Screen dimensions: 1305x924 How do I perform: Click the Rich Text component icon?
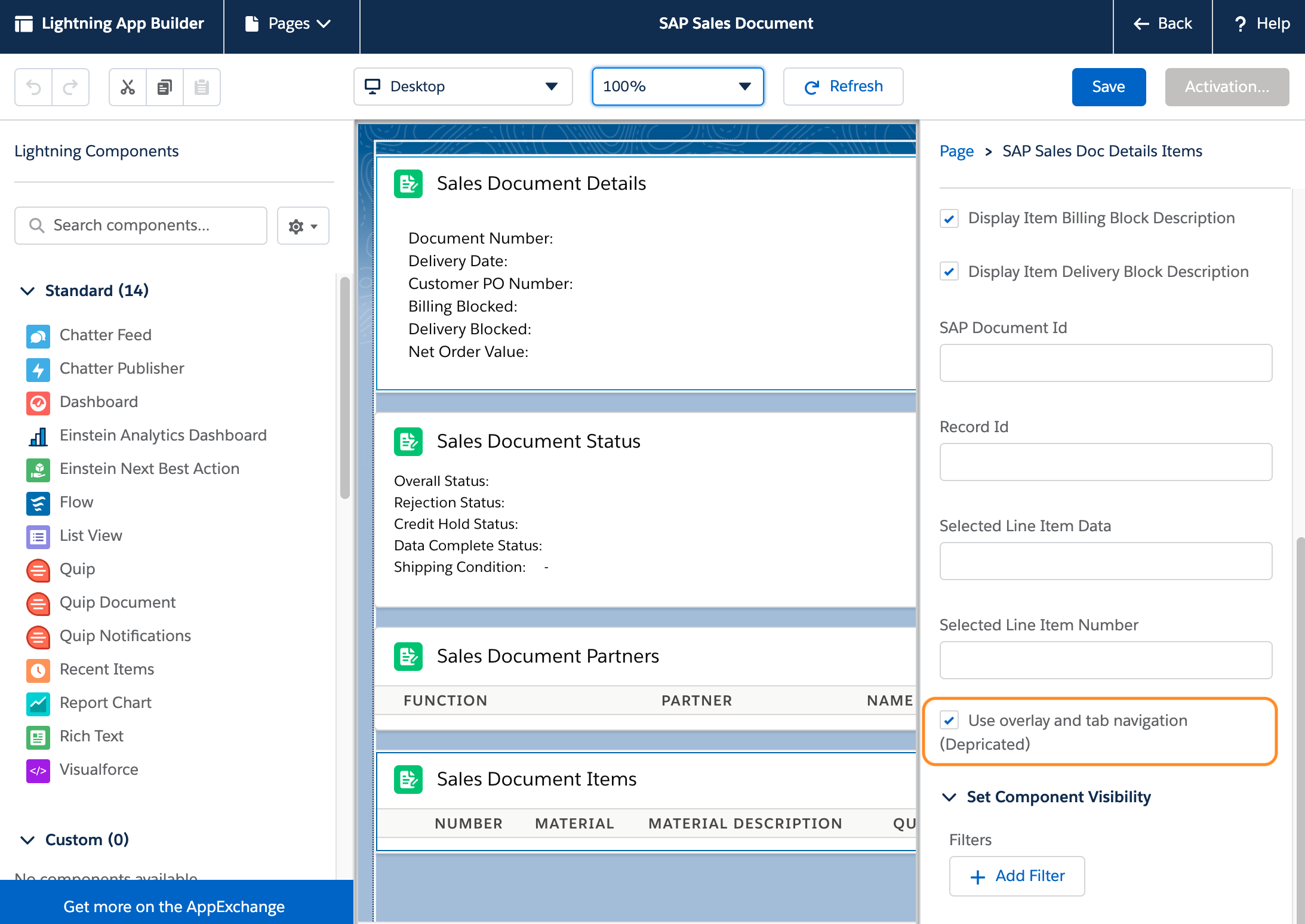click(x=38, y=737)
